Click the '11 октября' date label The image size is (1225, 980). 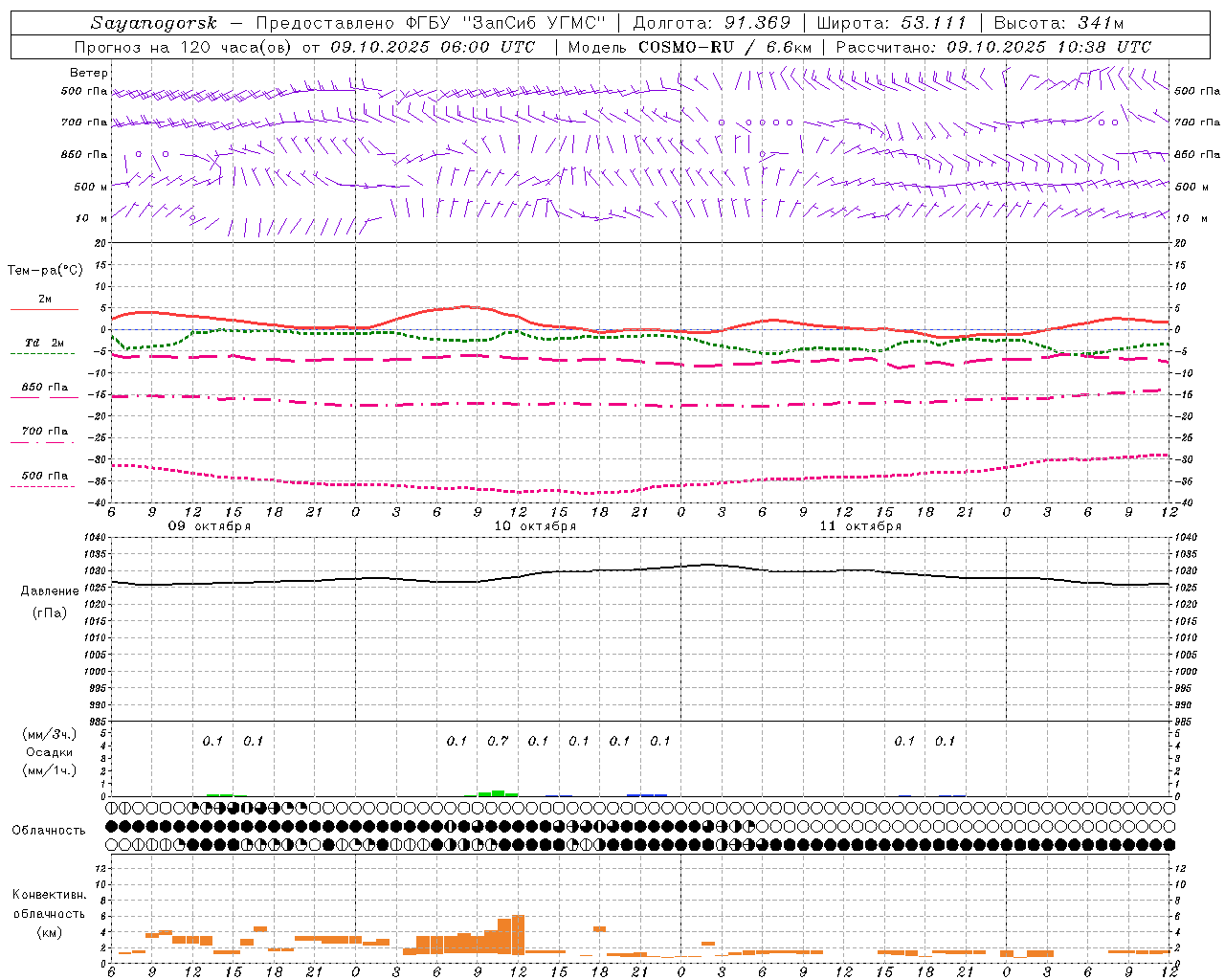click(860, 526)
